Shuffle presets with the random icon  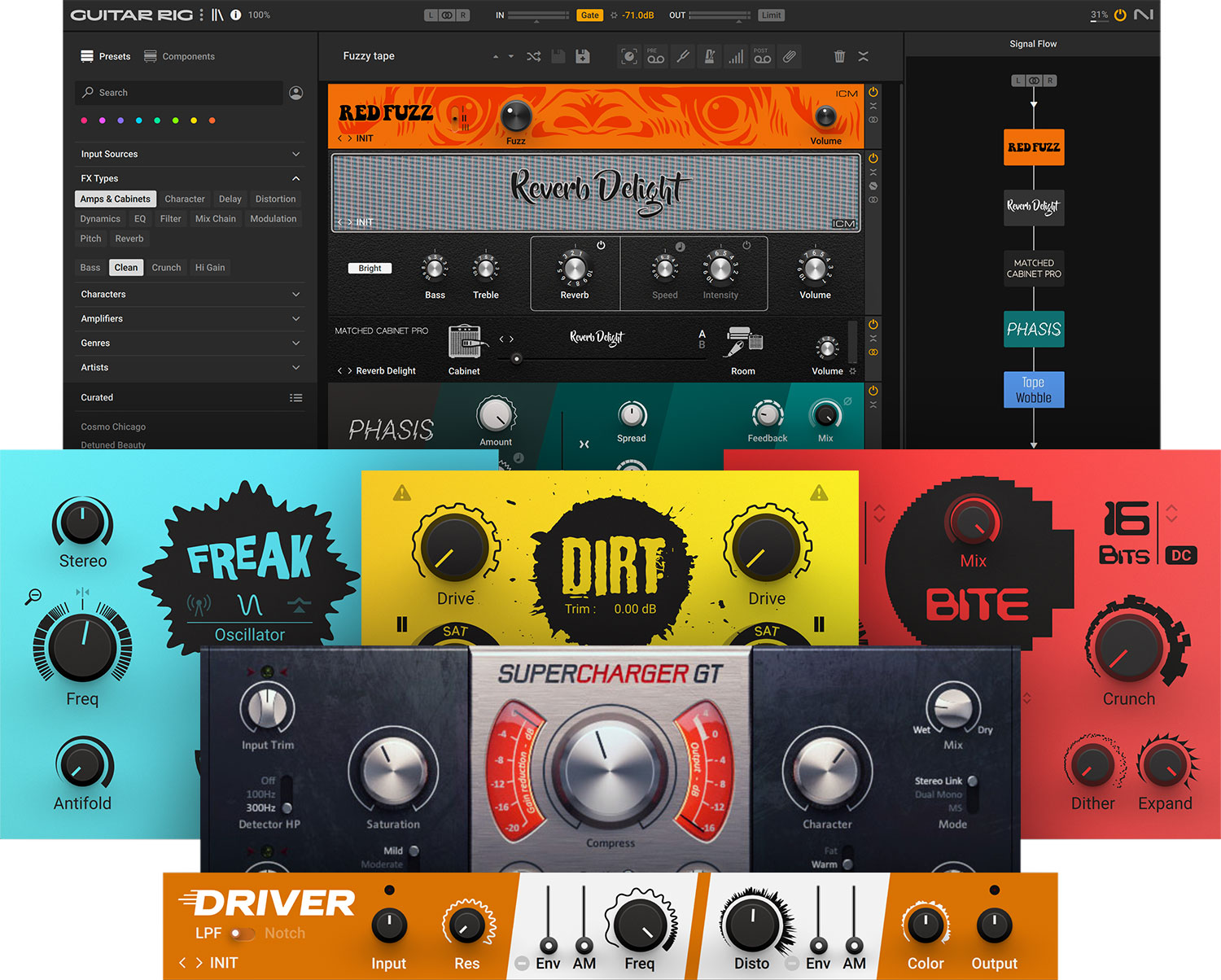[533, 56]
